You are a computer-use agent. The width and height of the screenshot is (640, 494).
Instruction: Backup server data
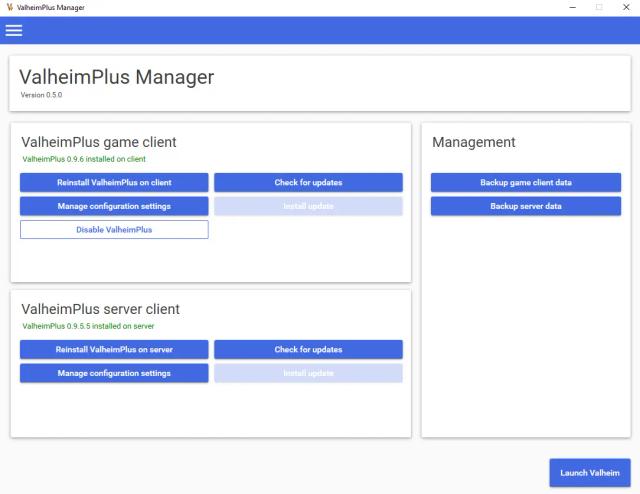pos(526,206)
